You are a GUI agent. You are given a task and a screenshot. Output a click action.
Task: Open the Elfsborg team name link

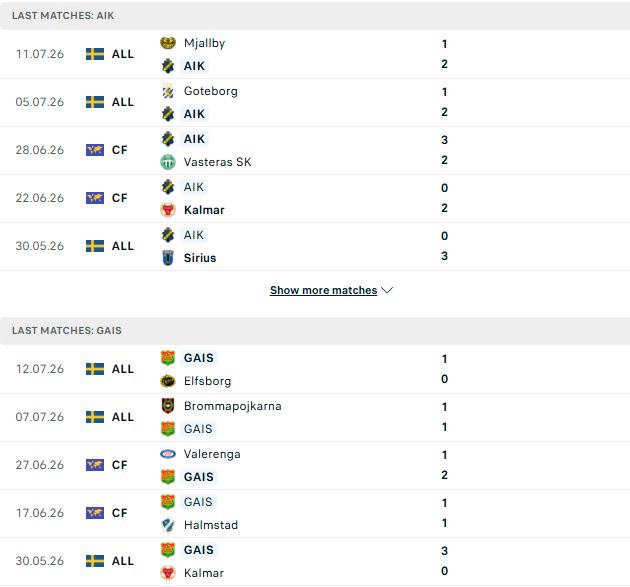tap(207, 381)
